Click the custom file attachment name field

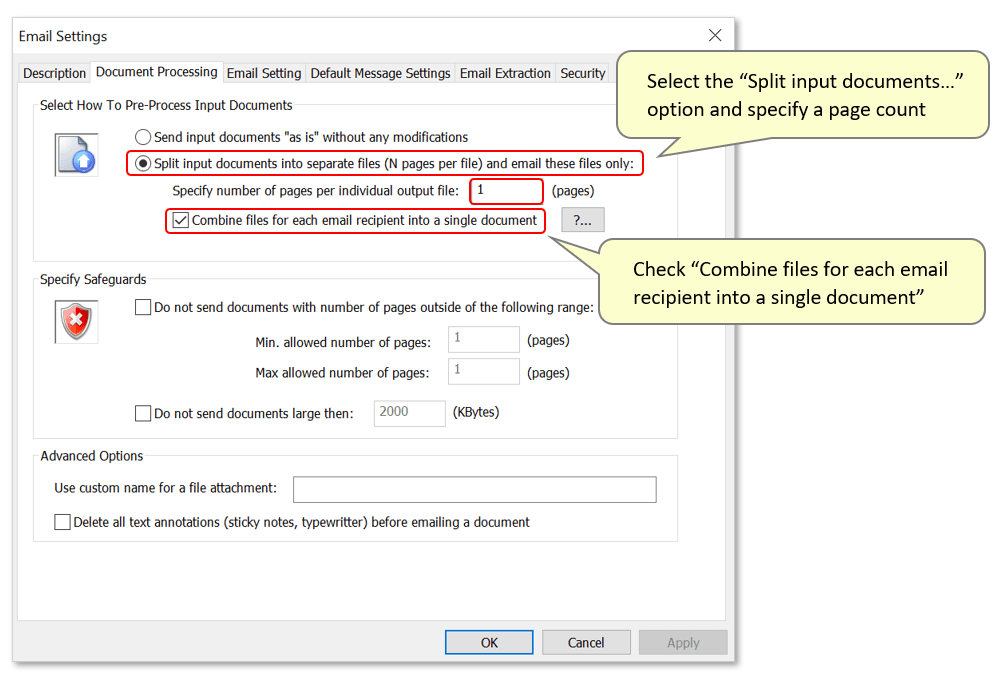(x=474, y=489)
